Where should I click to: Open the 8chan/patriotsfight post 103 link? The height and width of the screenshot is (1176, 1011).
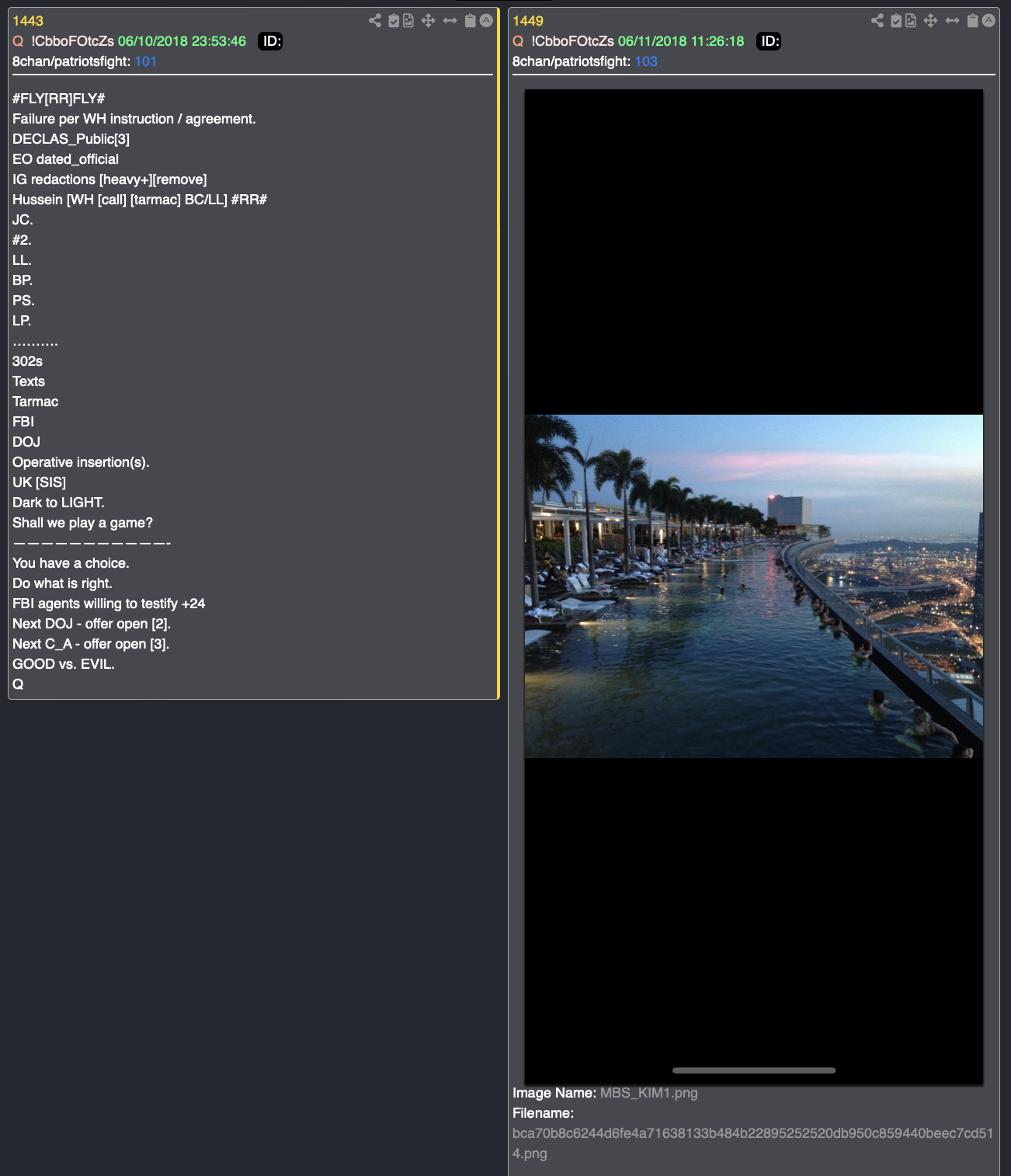pyautogui.click(x=646, y=61)
